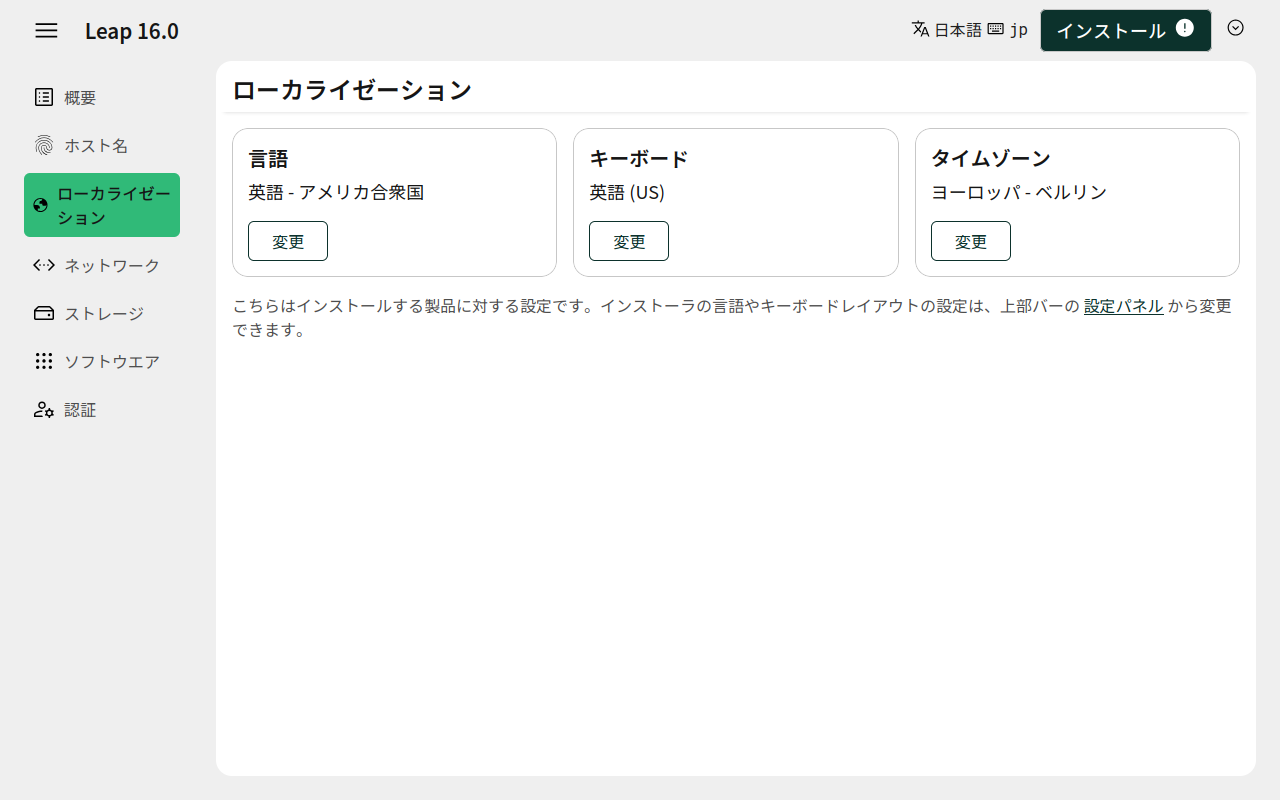
Task: Go to the ホスト名 page
Action: point(102,145)
